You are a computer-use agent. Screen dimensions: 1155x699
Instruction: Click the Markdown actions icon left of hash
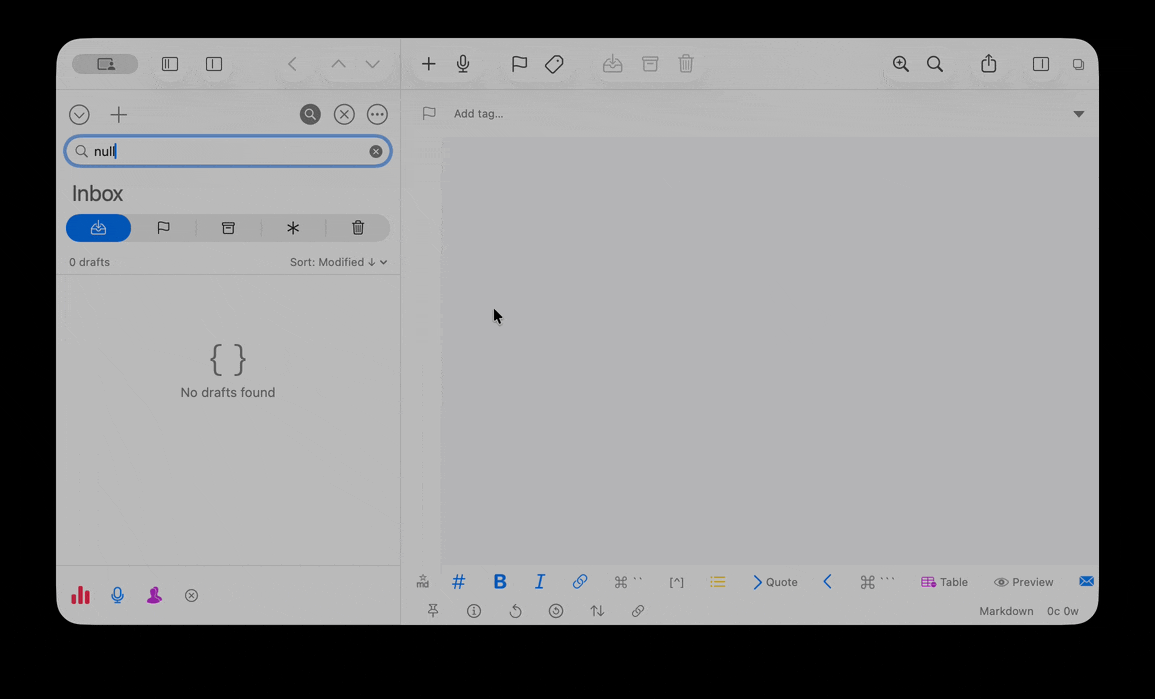pos(422,582)
